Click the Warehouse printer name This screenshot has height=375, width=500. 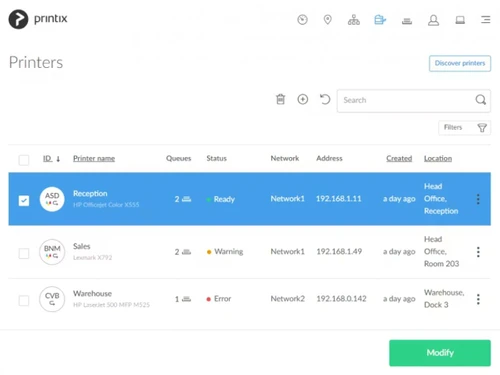[x=92, y=293]
